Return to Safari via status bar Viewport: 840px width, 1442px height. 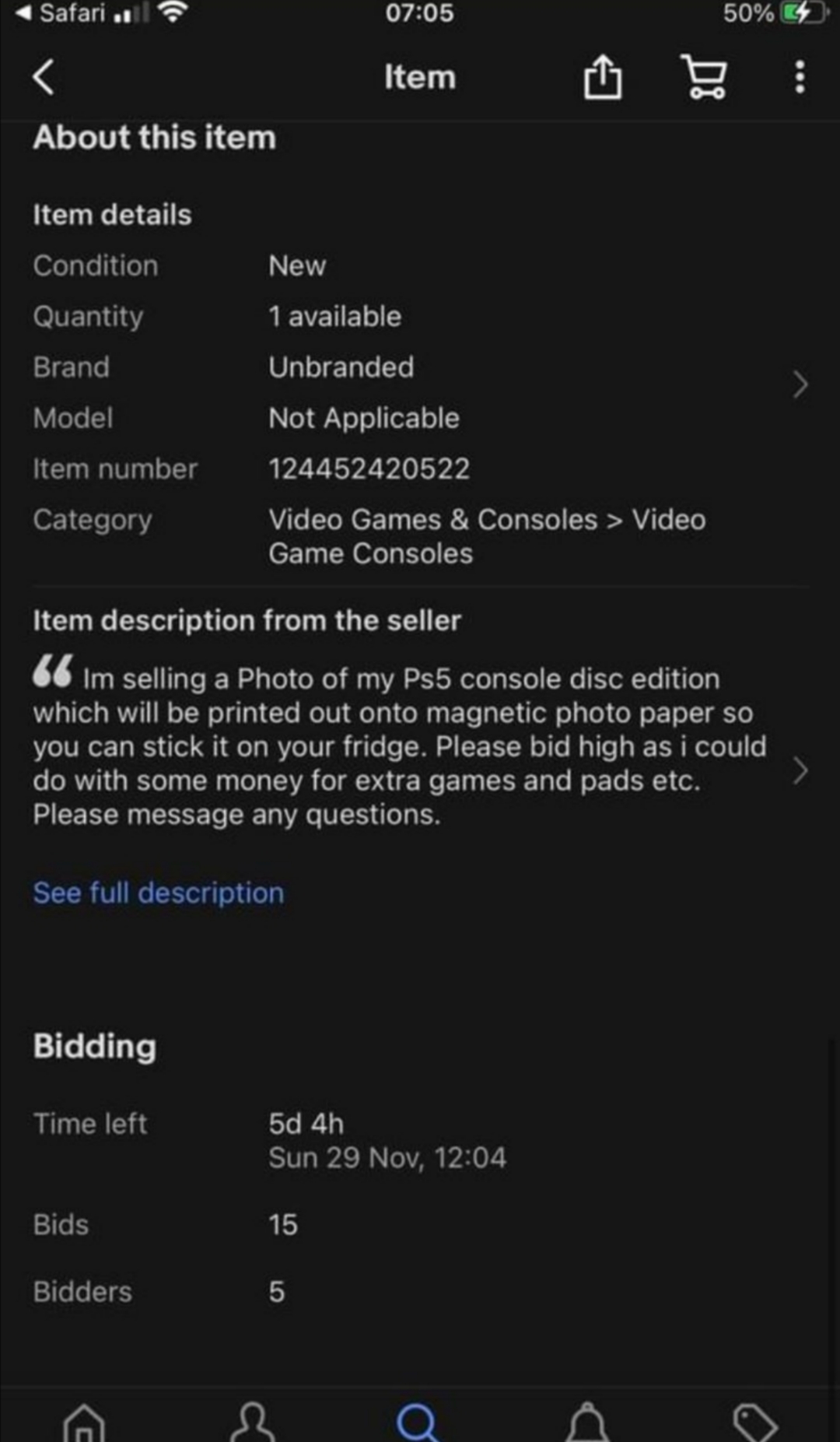coord(61,13)
